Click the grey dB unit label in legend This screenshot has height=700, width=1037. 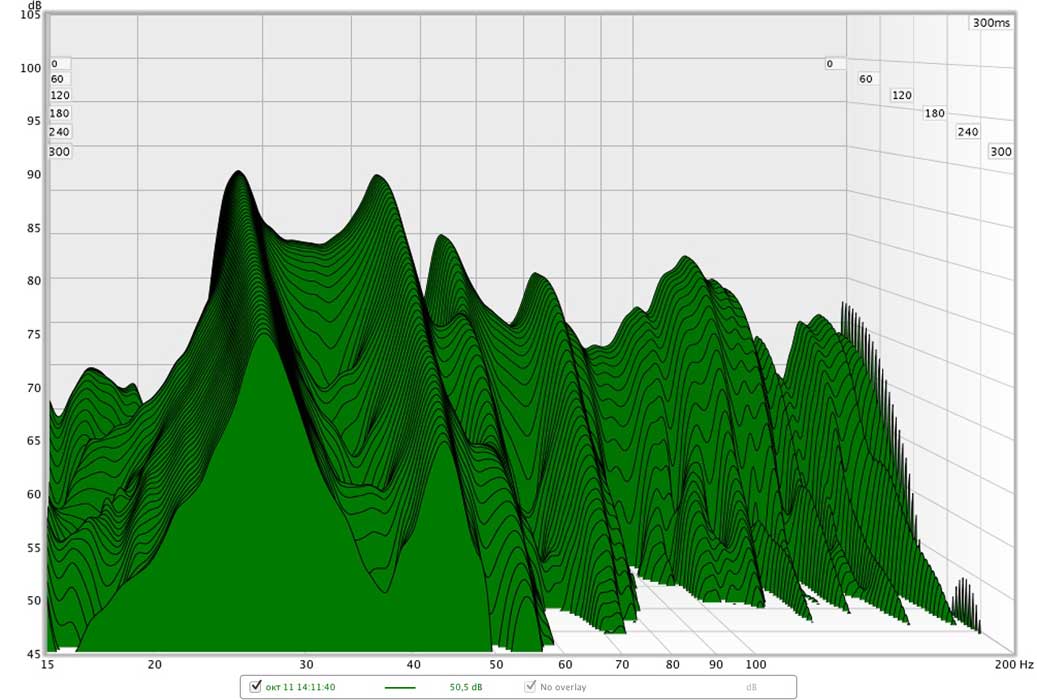751,687
